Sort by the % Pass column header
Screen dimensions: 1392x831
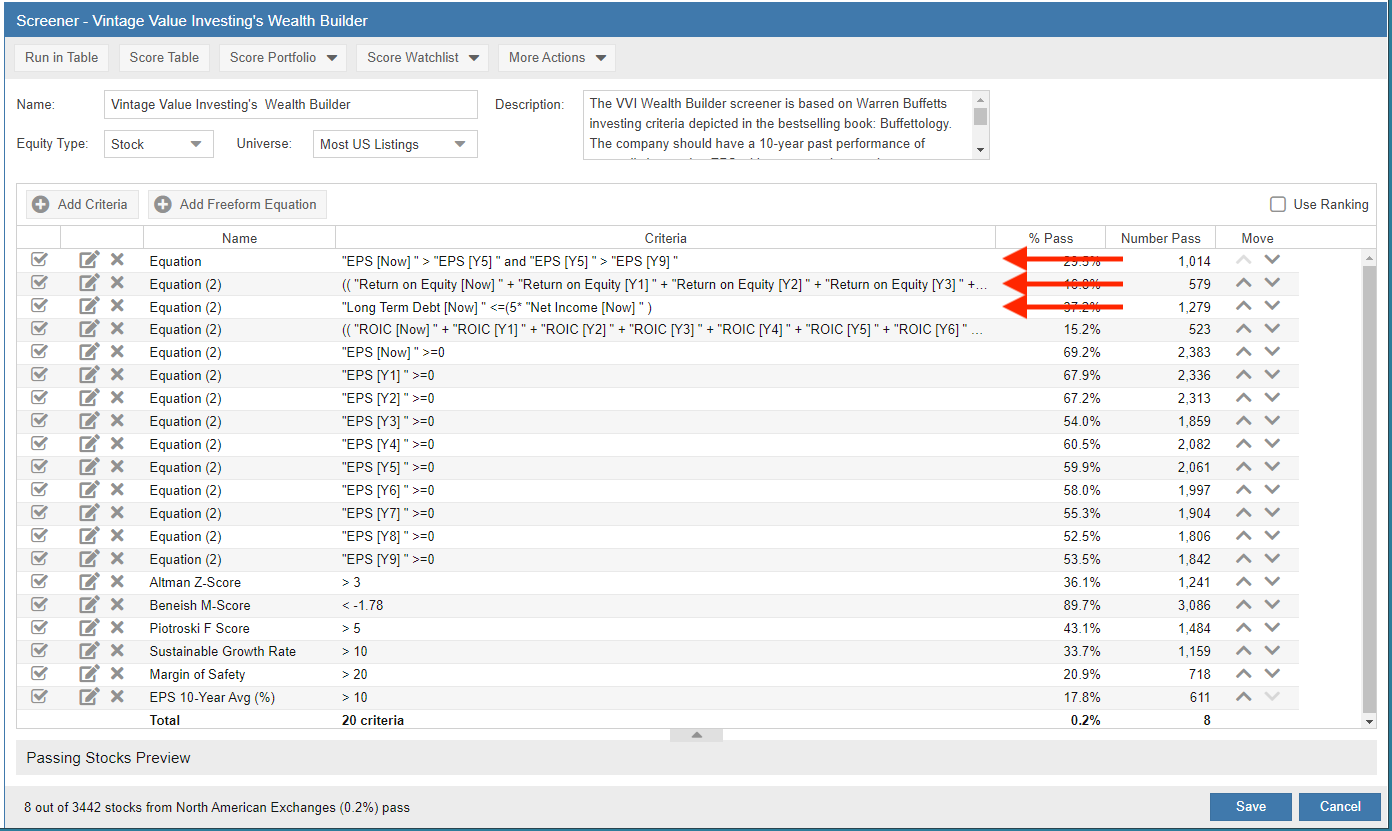(1050, 238)
